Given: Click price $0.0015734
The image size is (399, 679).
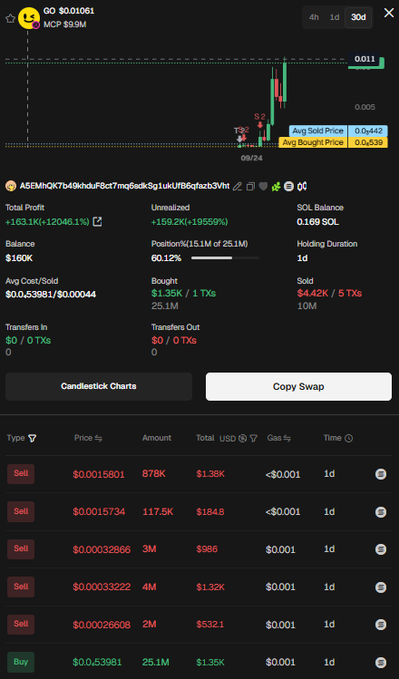Looking at the screenshot, I should pyautogui.click(x=99, y=512).
